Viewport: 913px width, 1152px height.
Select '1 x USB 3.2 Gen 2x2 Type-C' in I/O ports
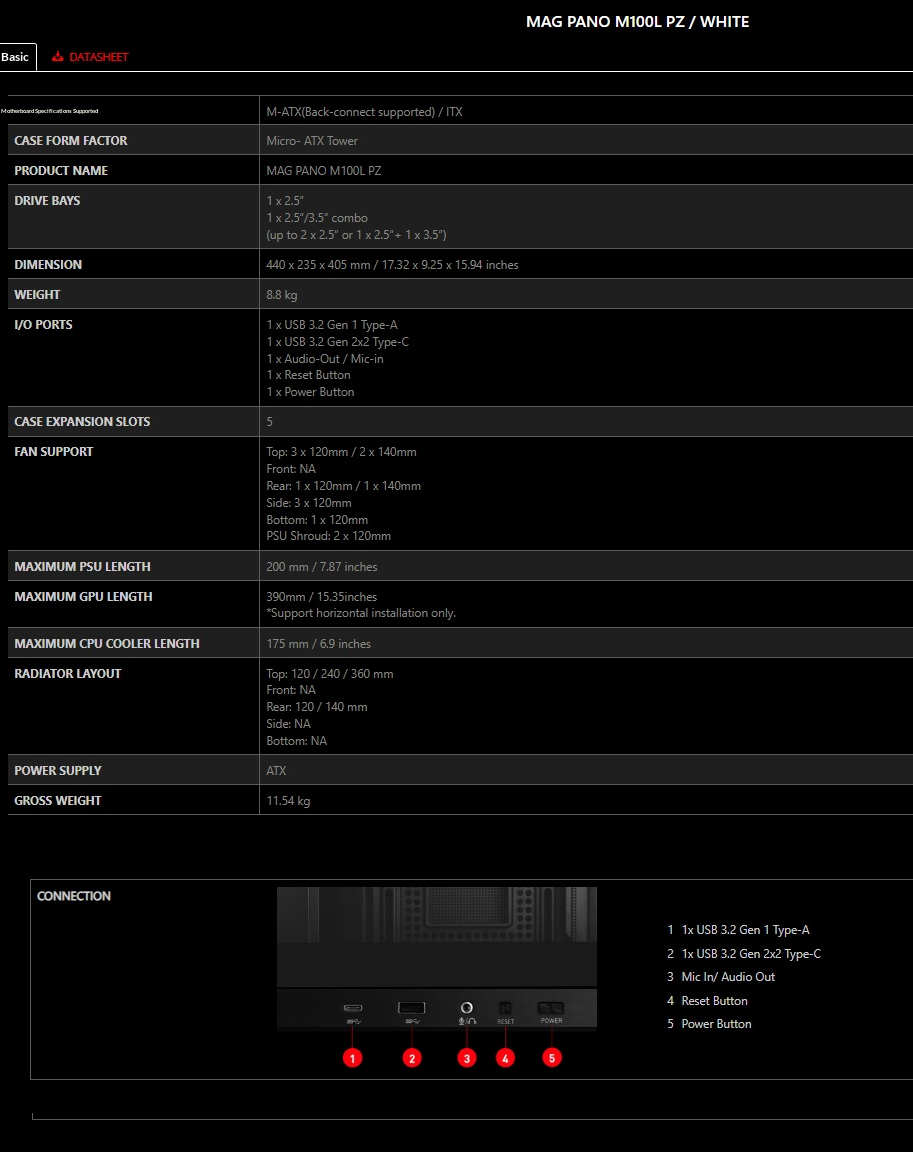tap(338, 342)
